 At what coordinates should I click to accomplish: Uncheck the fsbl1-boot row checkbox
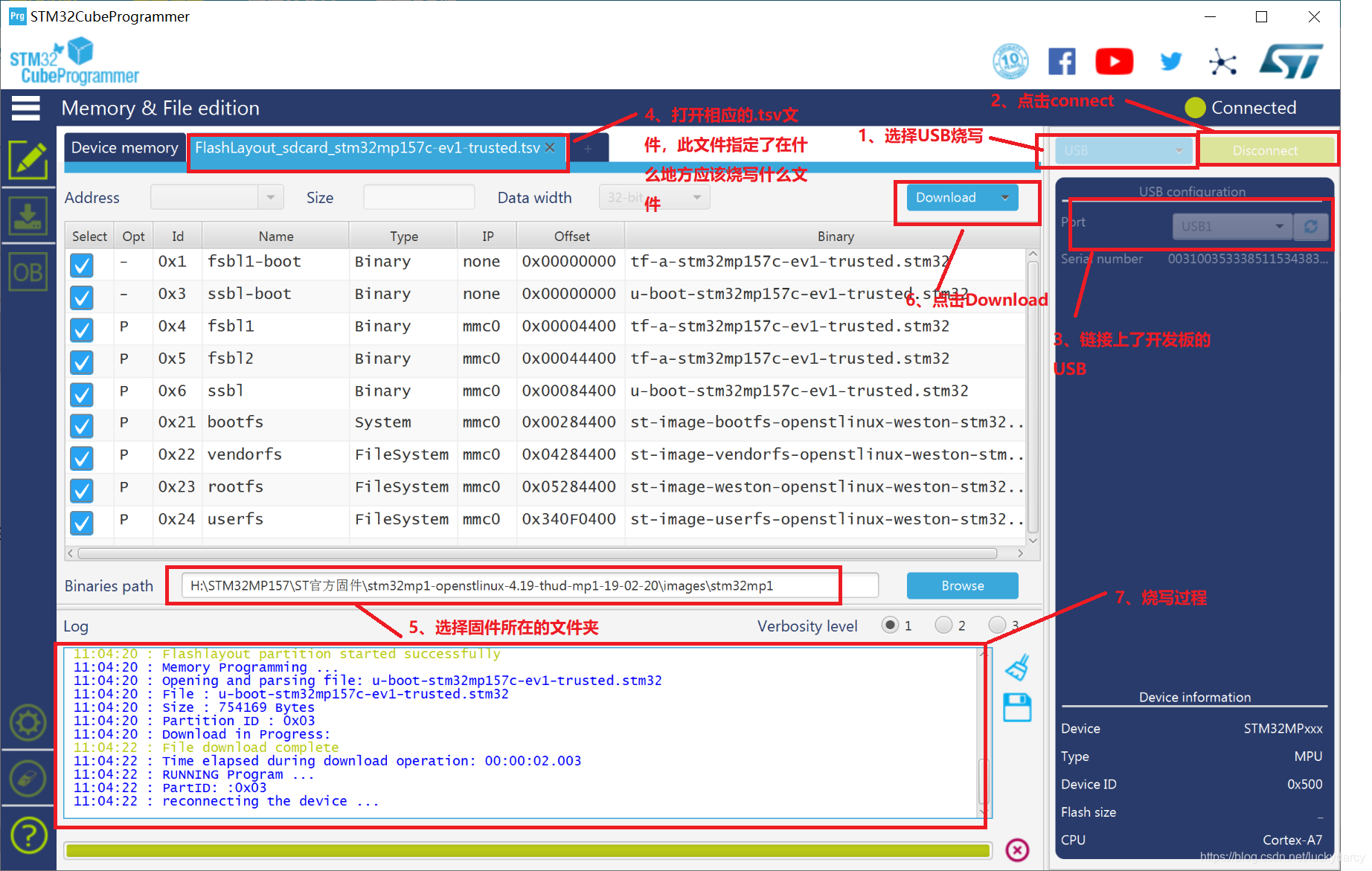click(x=82, y=265)
